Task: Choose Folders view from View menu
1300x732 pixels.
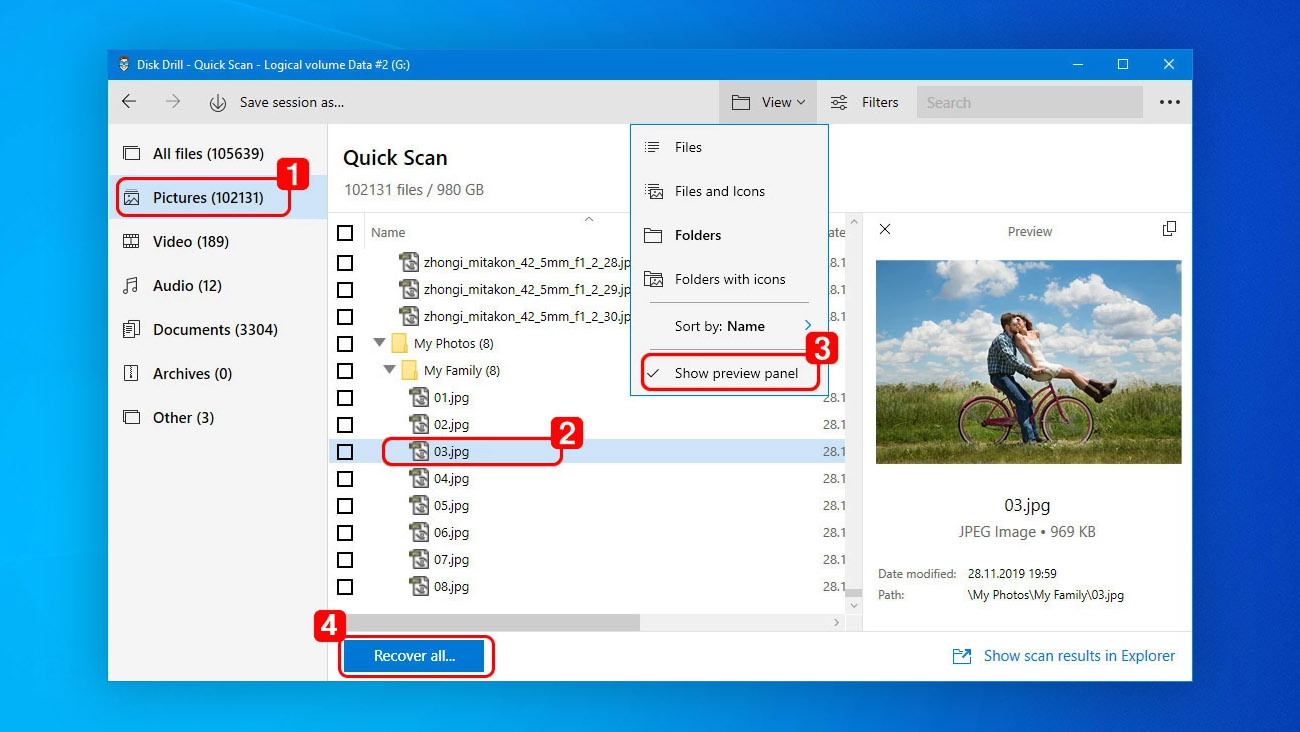Action: (729, 235)
